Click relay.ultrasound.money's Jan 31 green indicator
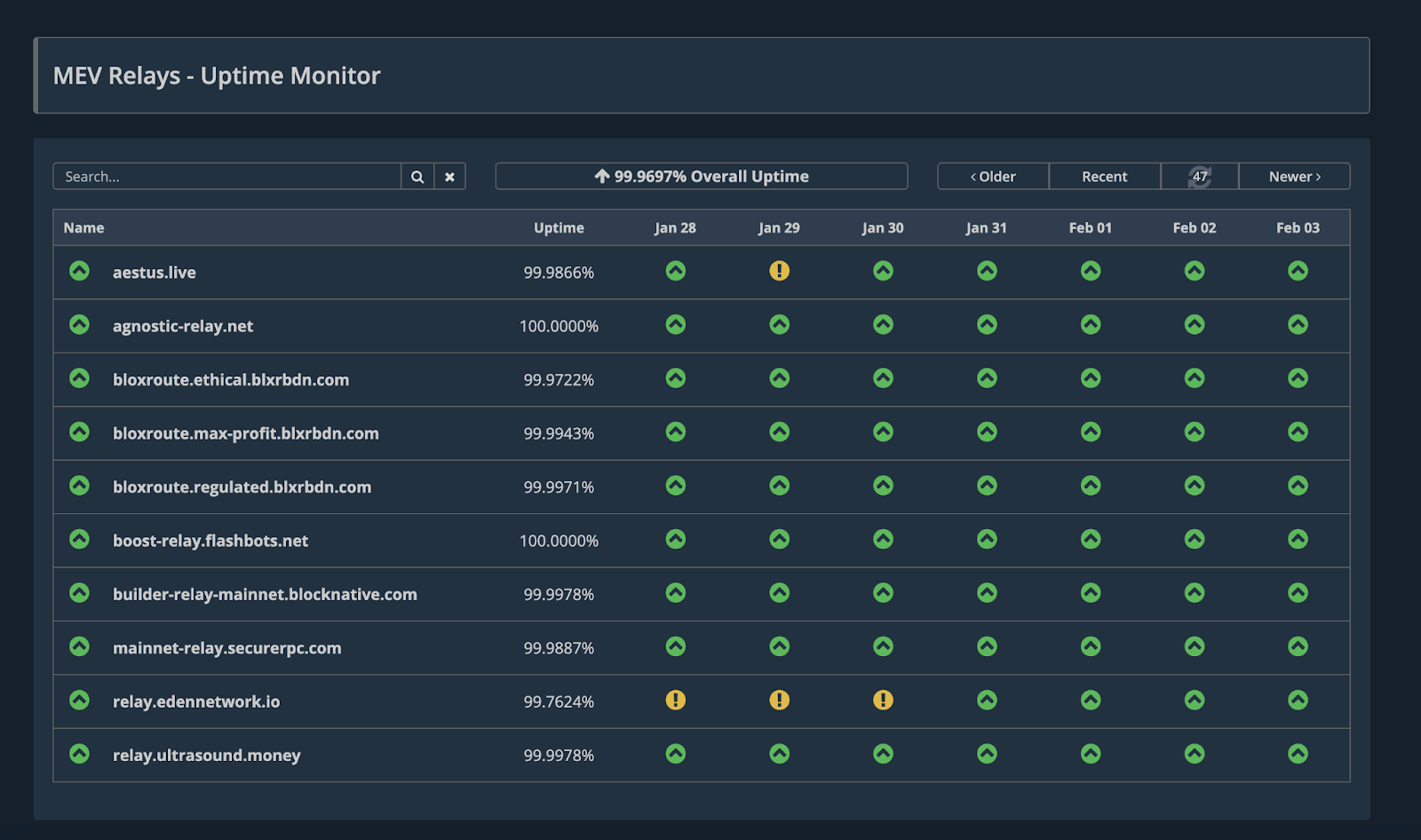 987,754
